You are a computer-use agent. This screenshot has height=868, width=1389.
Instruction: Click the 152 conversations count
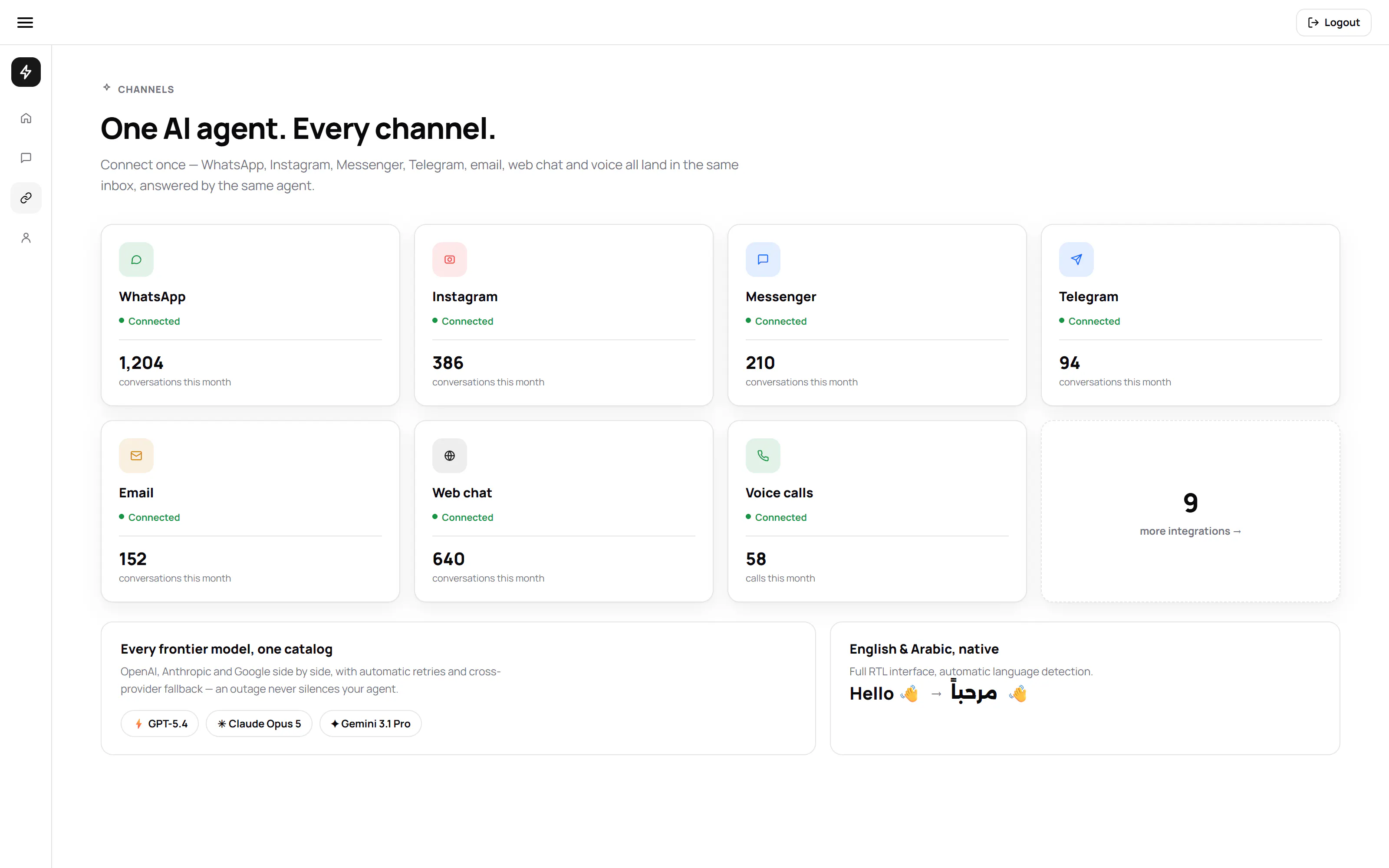point(132,559)
